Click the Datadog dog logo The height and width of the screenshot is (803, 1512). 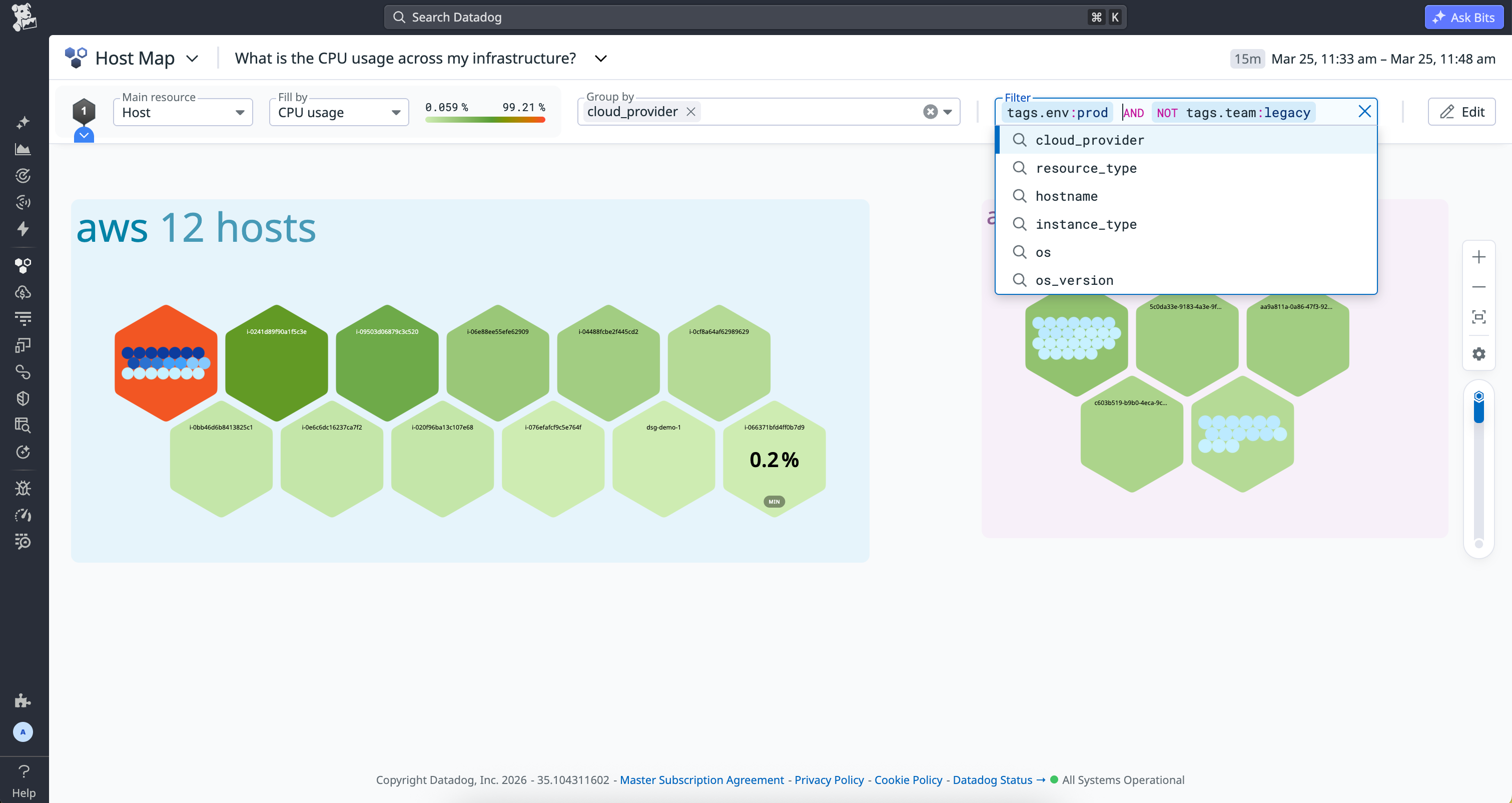24,17
